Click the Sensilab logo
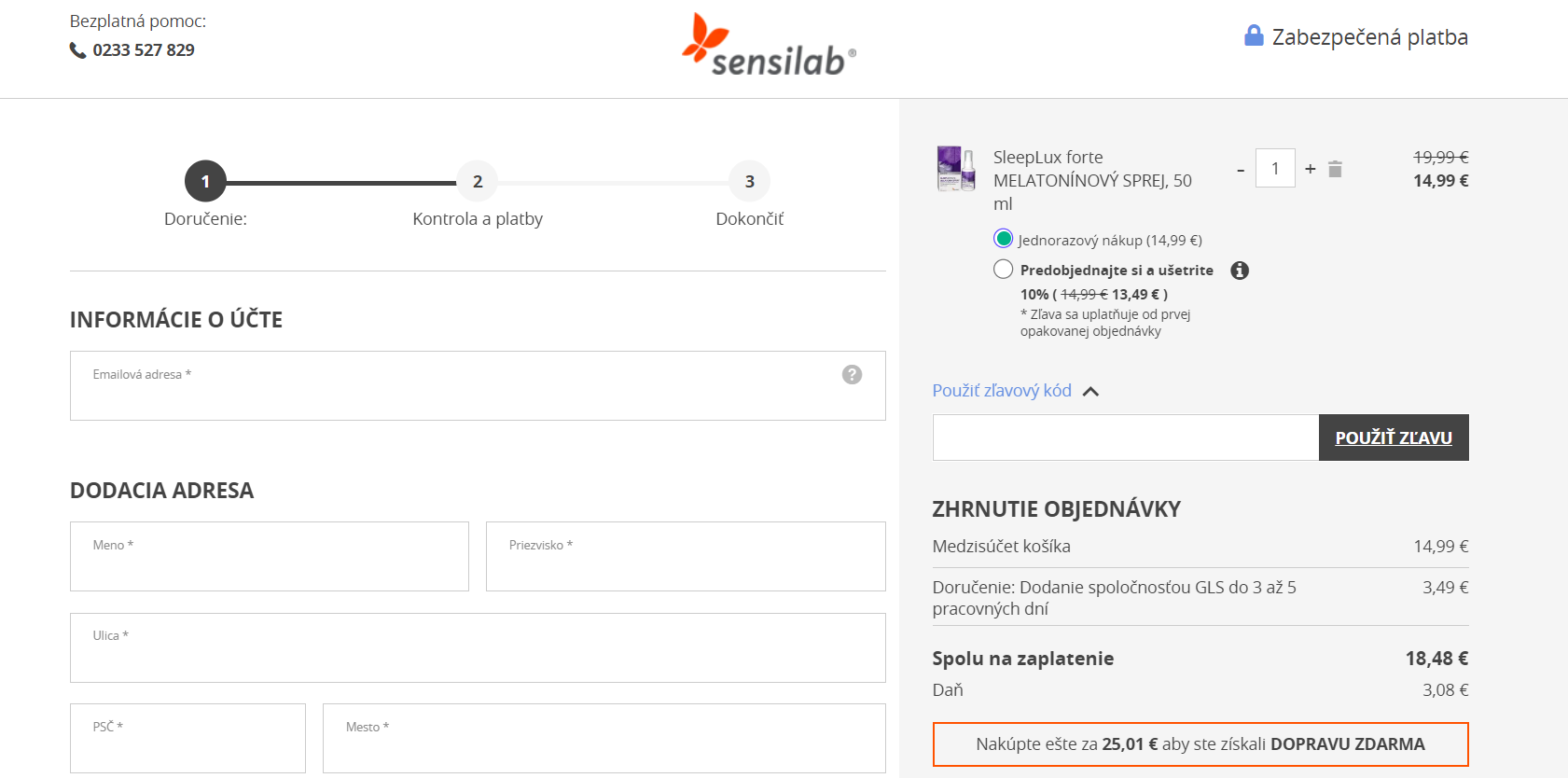The image size is (1568, 778). pyautogui.click(x=768, y=45)
